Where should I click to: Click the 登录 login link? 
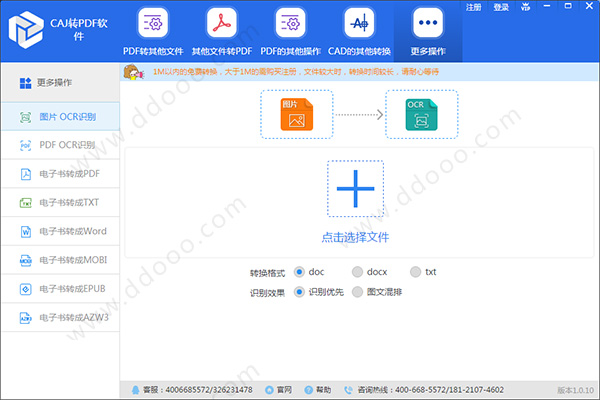[x=501, y=7]
